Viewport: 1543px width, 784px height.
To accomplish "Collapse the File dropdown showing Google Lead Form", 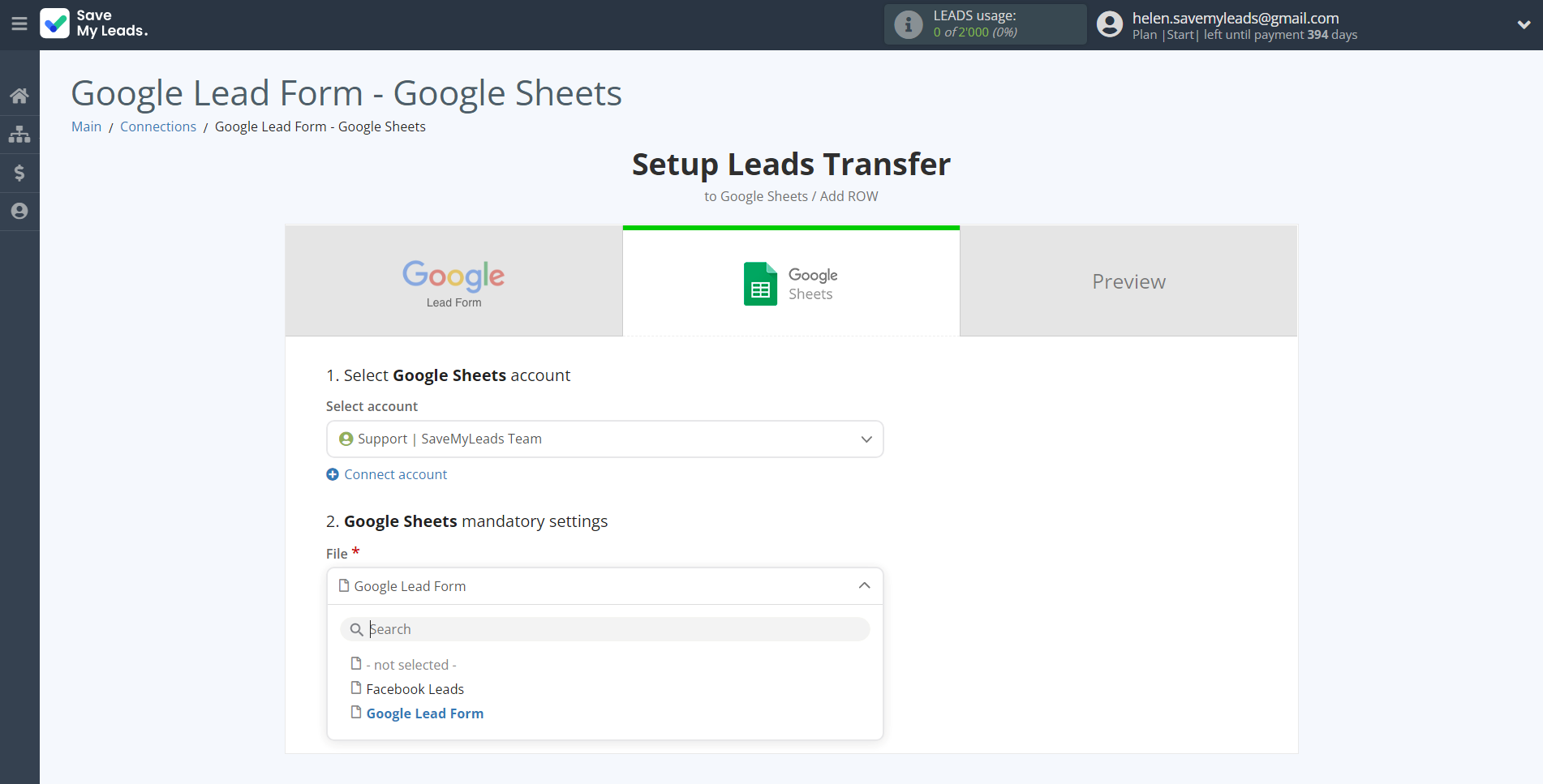I will click(x=604, y=586).
